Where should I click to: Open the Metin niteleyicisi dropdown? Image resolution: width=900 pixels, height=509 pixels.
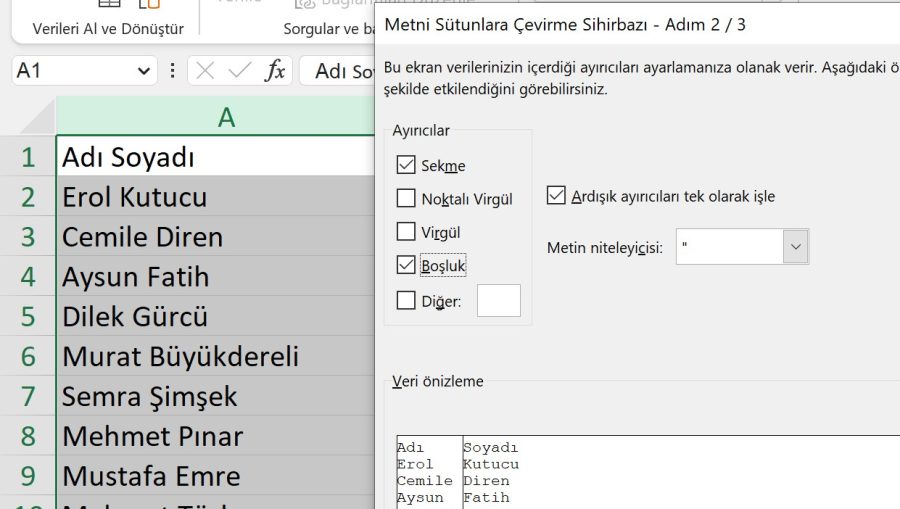point(795,247)
